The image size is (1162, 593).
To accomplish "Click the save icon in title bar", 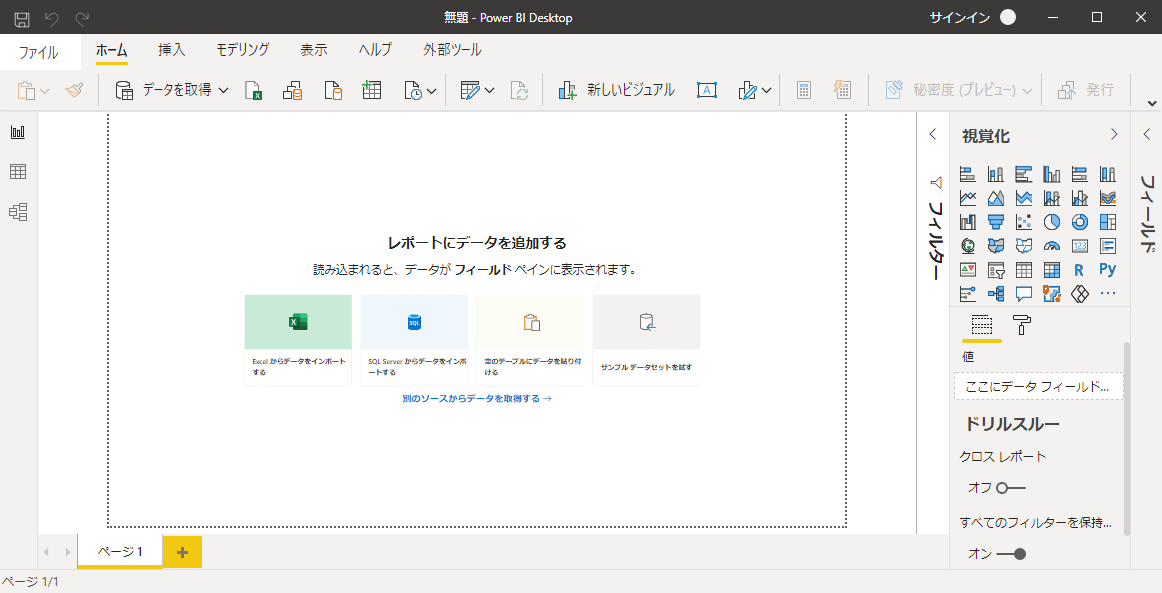I will [22, 18].
